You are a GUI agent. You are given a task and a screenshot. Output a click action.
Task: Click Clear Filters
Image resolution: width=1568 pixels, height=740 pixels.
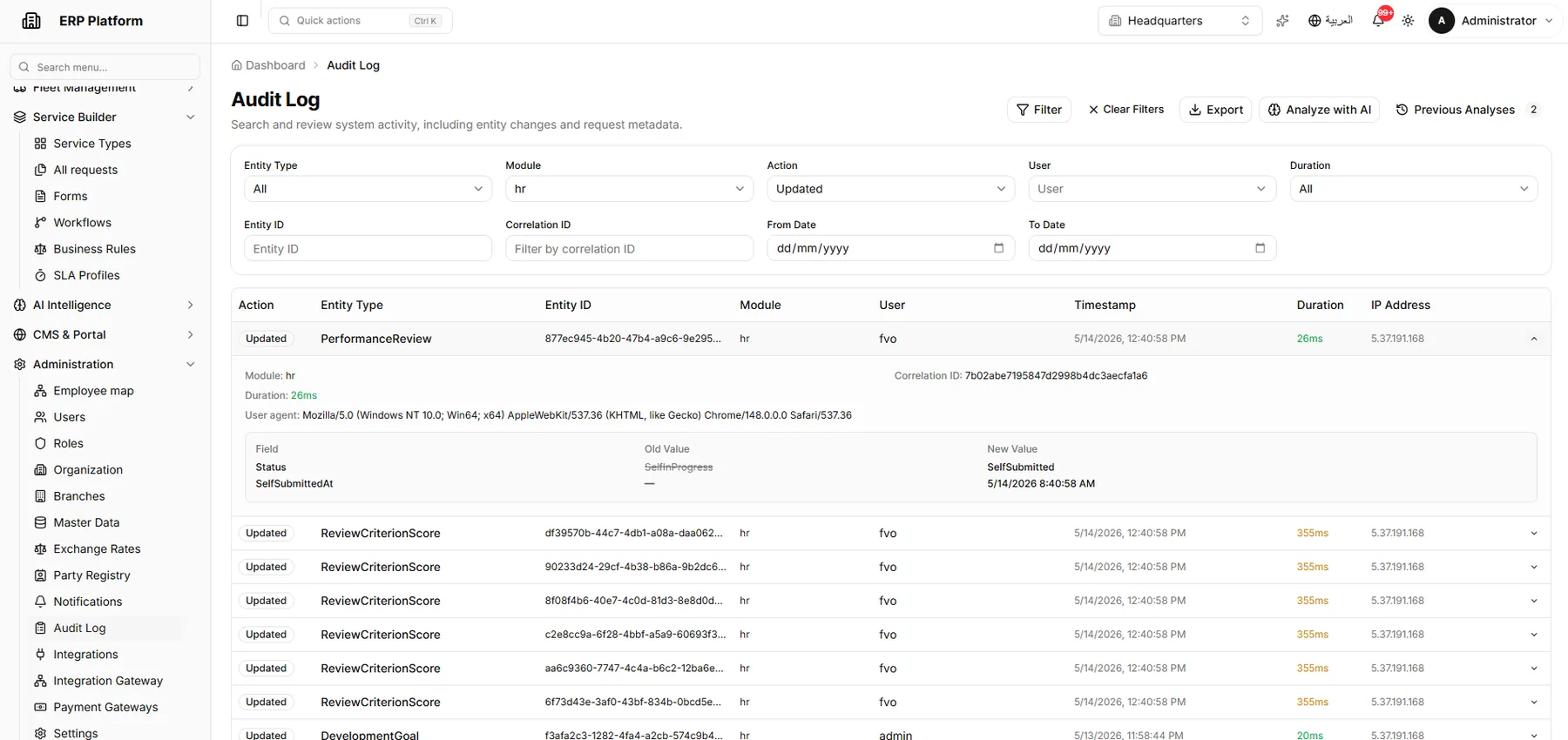[1125, 110]
